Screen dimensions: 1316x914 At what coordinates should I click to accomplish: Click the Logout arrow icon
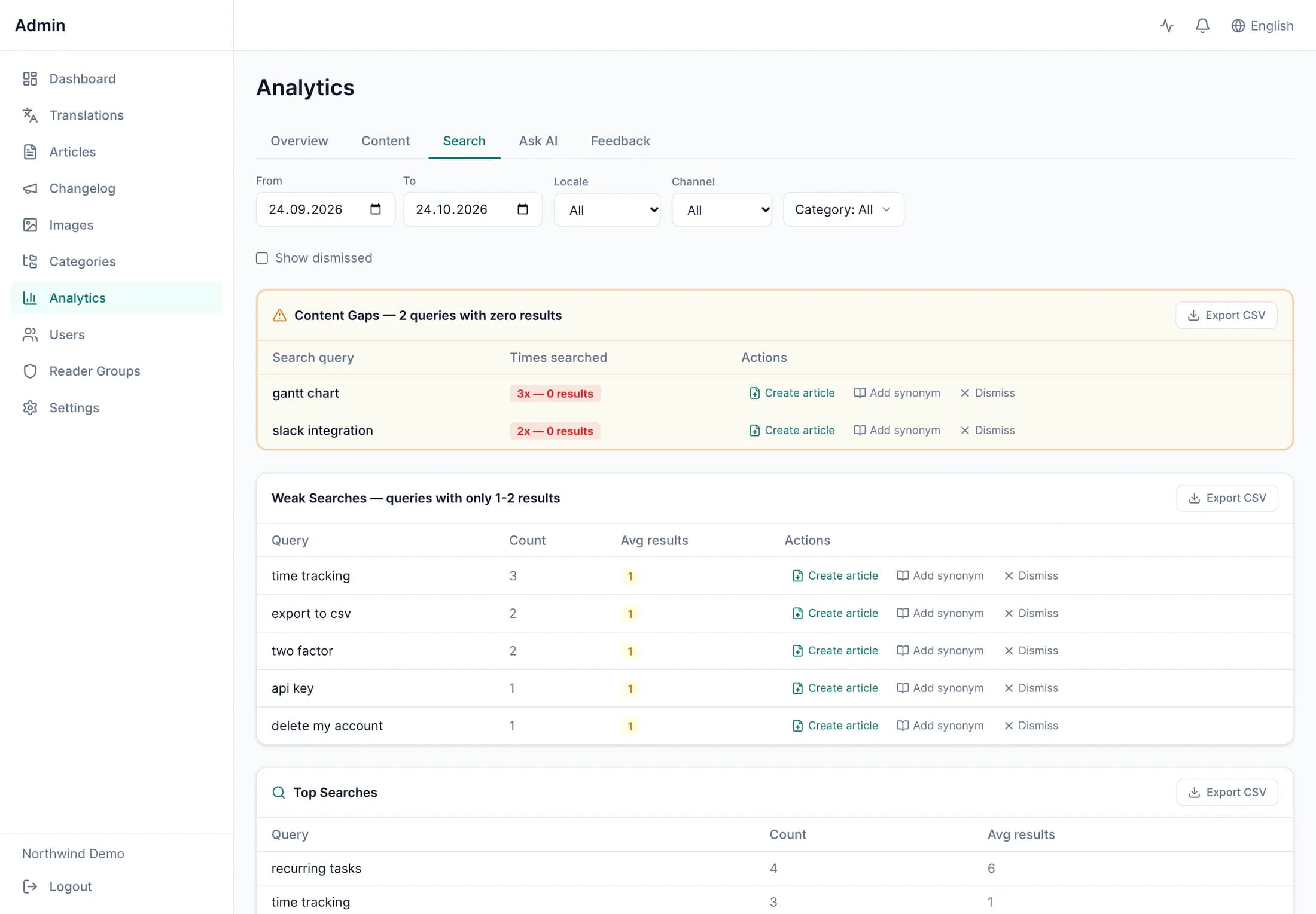[30, 886]
